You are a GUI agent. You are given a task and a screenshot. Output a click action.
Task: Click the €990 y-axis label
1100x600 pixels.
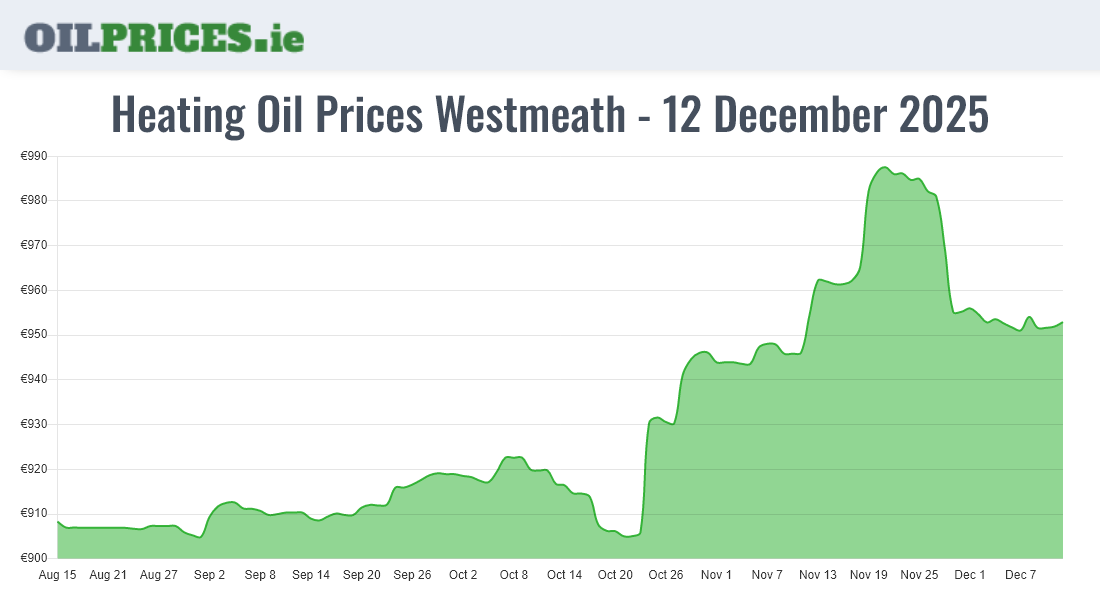click(34, 156)
